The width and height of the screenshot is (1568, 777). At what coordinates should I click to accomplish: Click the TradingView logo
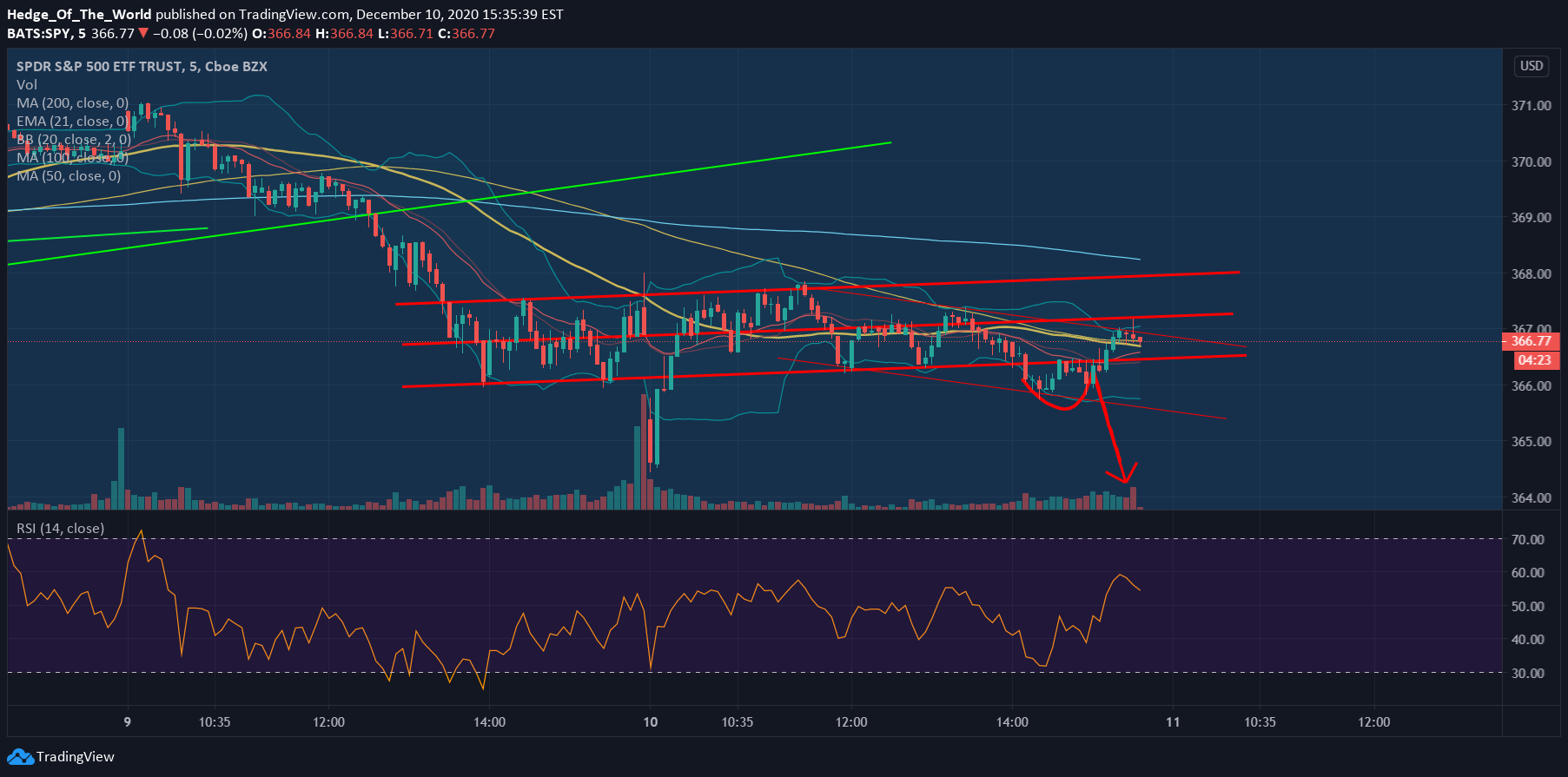pyautogui.click(x=61, y=757)
